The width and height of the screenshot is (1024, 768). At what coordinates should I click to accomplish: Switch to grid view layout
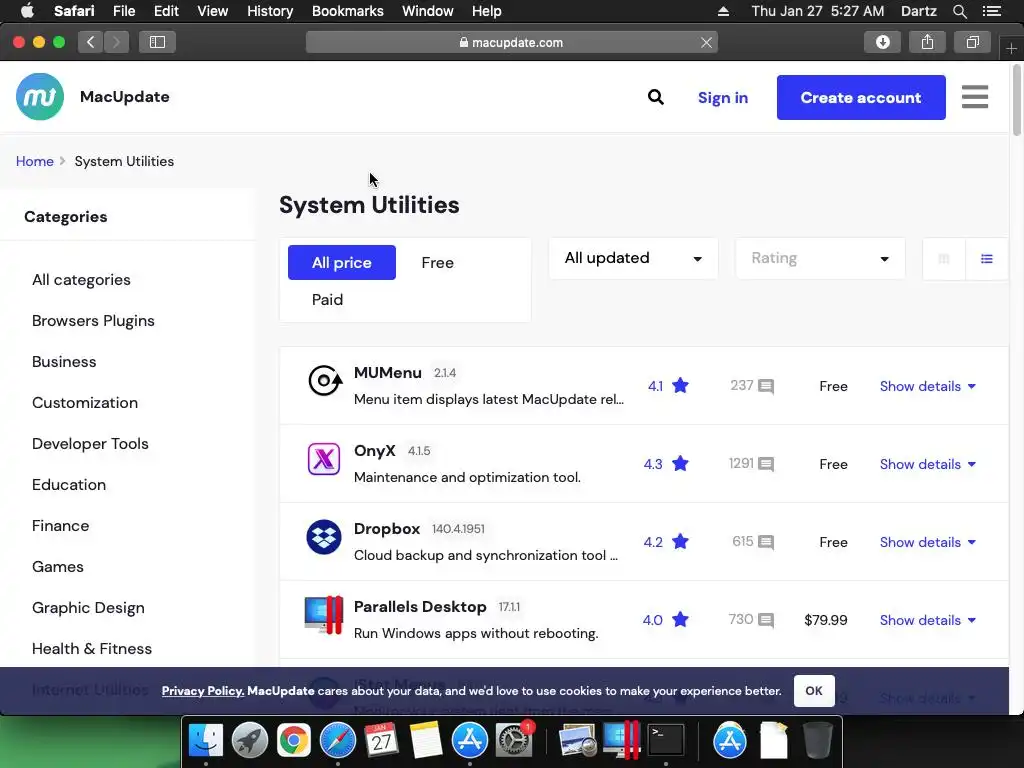coord(944,259)
